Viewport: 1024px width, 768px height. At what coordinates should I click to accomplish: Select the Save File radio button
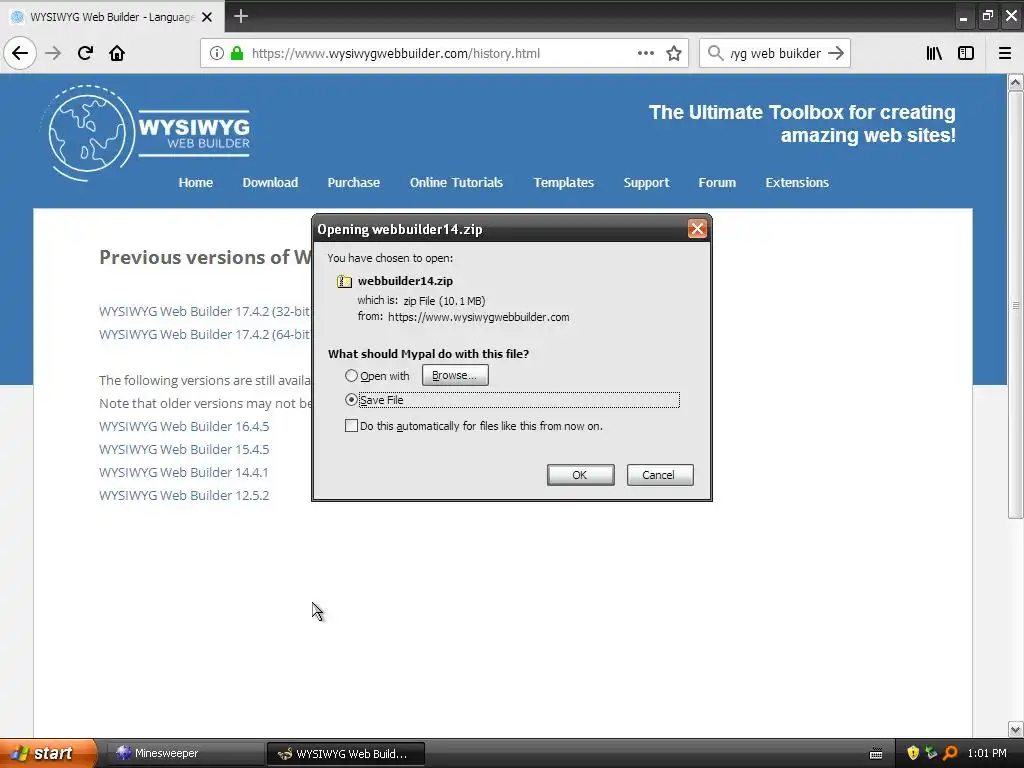351,399
